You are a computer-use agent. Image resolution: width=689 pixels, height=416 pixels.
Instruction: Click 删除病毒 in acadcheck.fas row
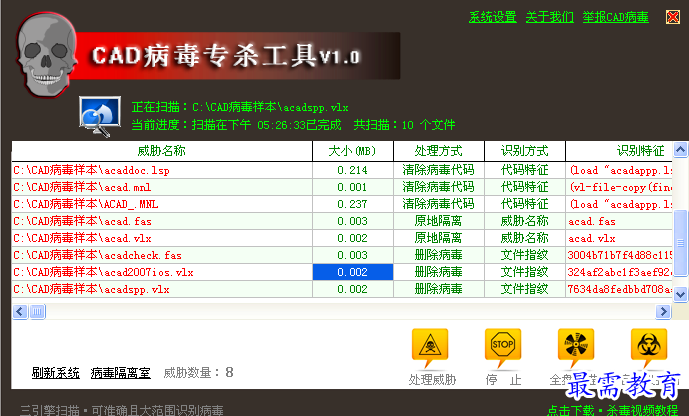click(439, 255)
